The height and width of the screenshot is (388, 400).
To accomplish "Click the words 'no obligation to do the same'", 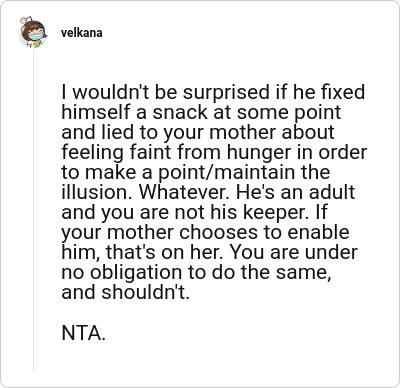I will (196, 273).
